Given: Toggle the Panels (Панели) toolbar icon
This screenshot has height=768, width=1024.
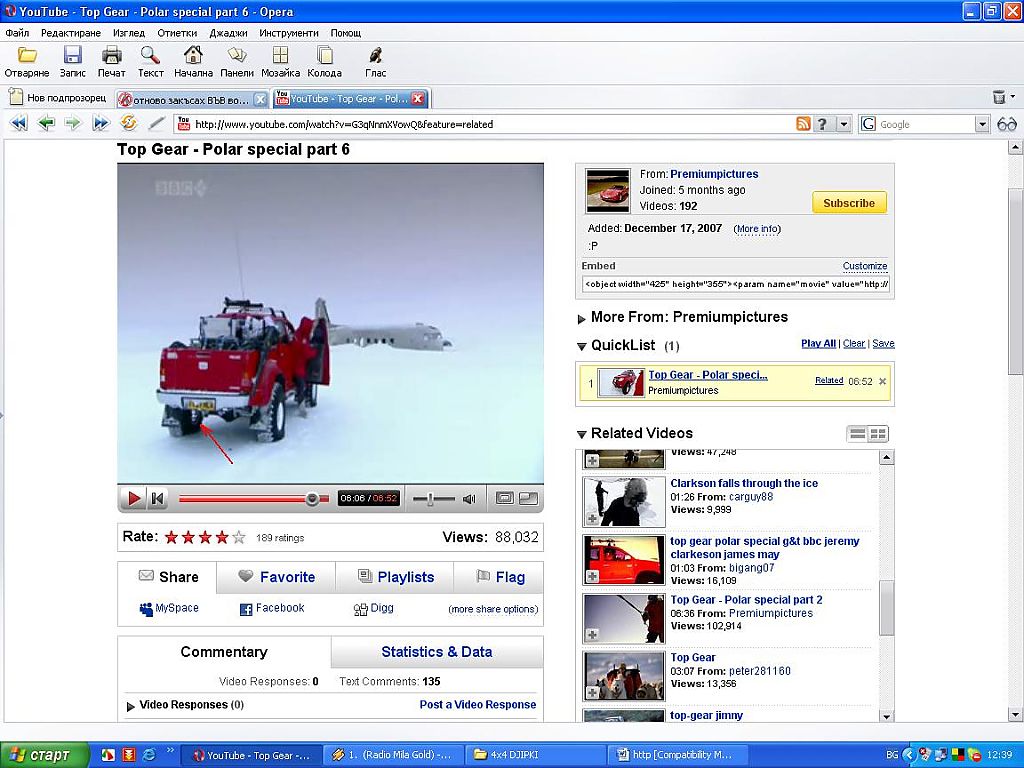Looking at the screenshot, I should pyautogui.click(x=236, y=56).
